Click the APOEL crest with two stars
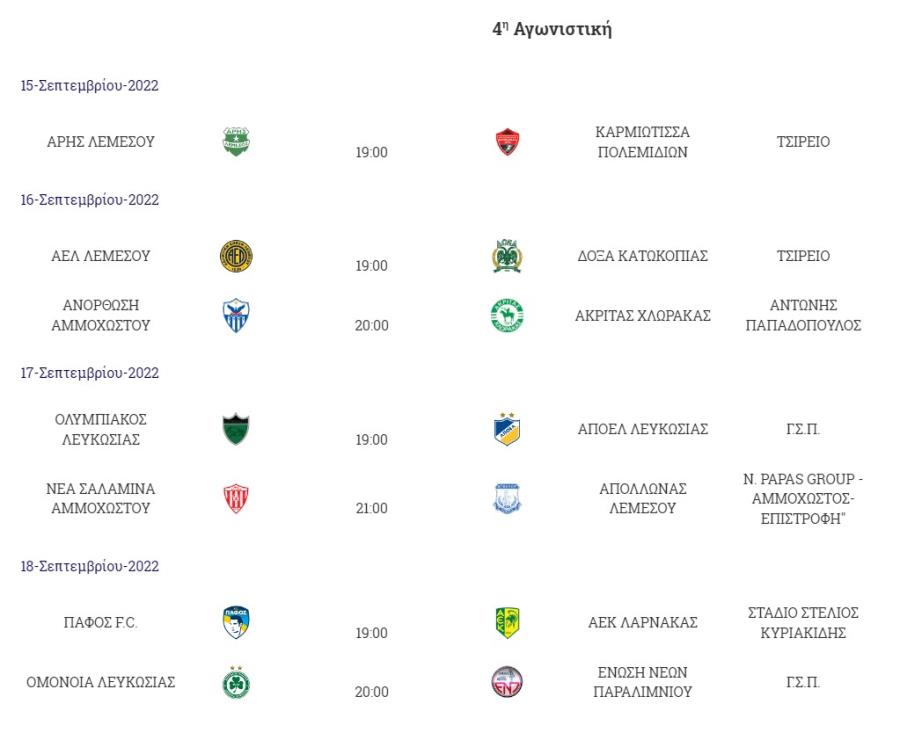This screenshot has height=740, width=900. coord(507,428)
